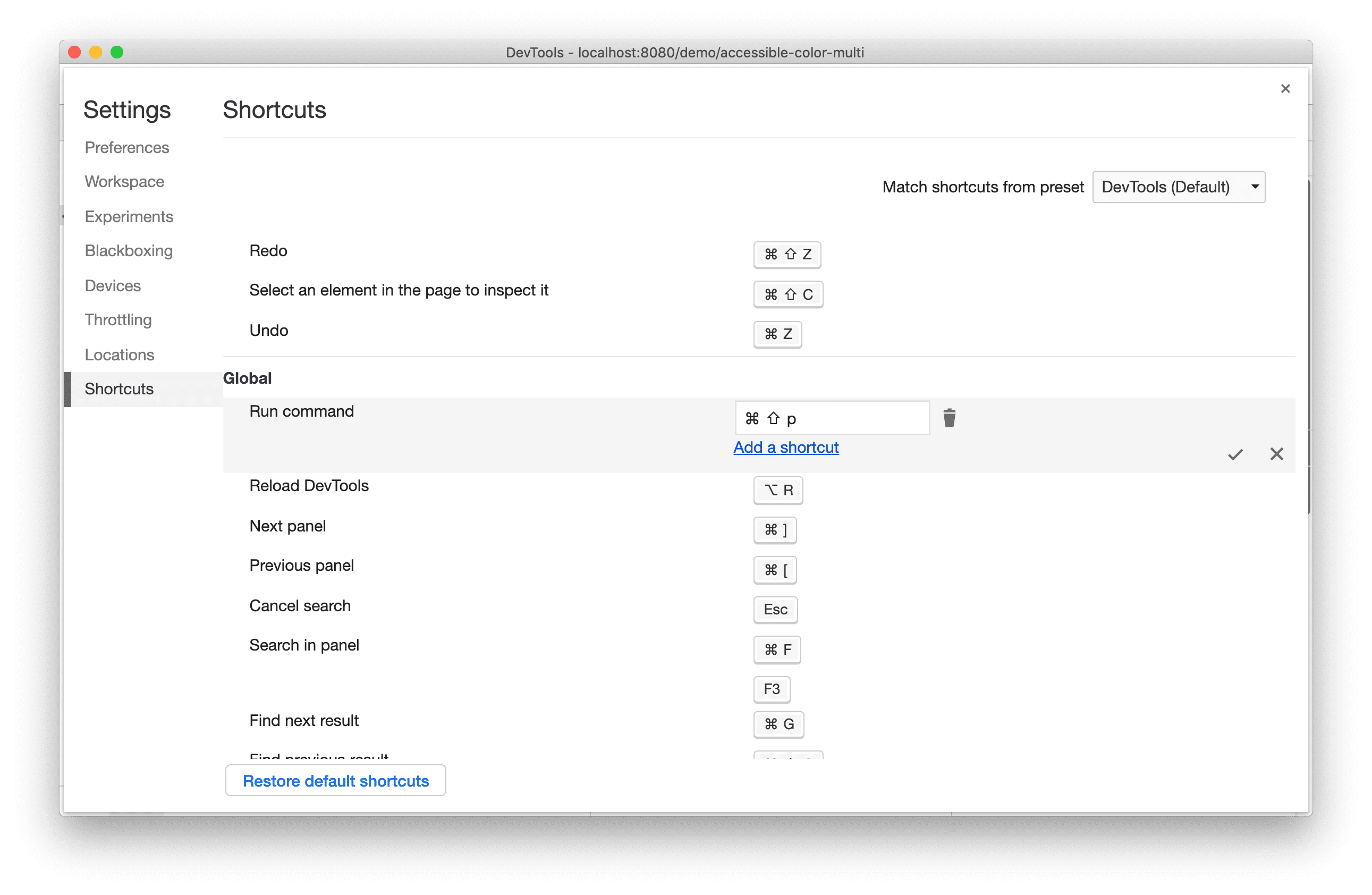Click Add a shortcut link
The height and width of the screenshot is (895, 1372).
point(786,447)
